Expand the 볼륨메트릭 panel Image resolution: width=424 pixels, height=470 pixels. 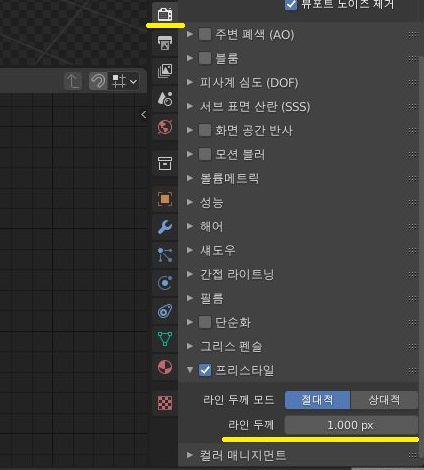(x=190, y=178)
